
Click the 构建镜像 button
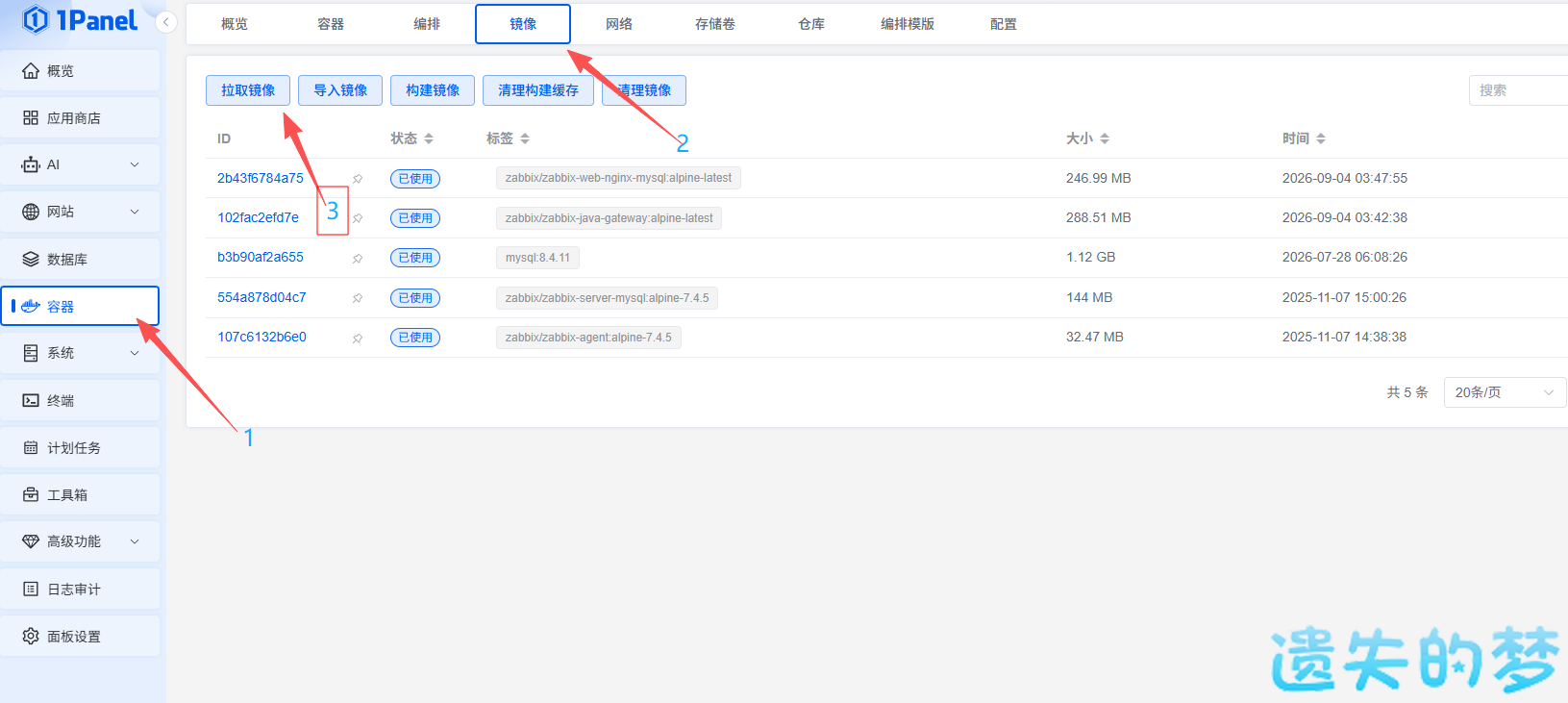(x=433, y=90)
